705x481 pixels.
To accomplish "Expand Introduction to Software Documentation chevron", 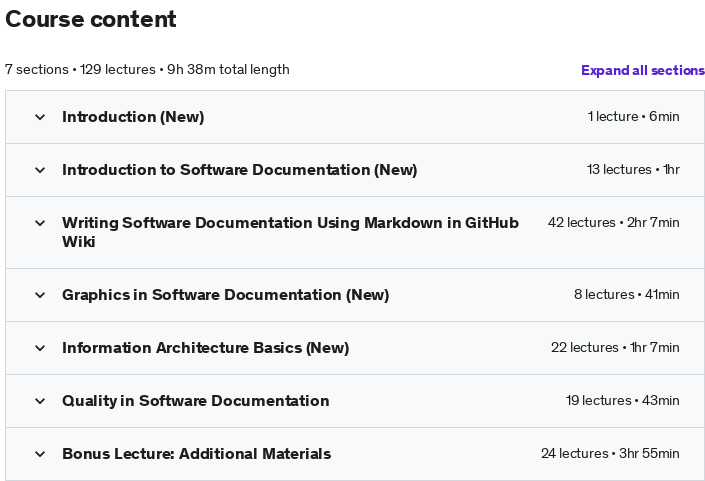I will (x=40, y=170).
